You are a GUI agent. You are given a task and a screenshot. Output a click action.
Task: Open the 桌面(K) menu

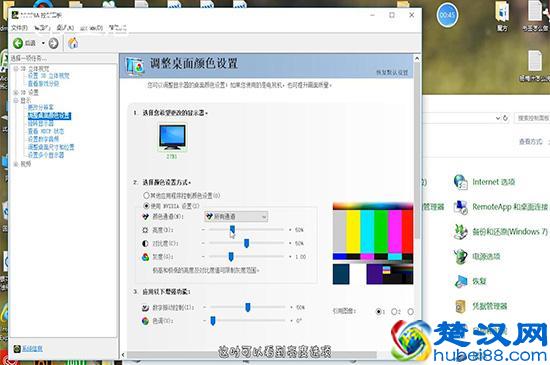[65, 28]
